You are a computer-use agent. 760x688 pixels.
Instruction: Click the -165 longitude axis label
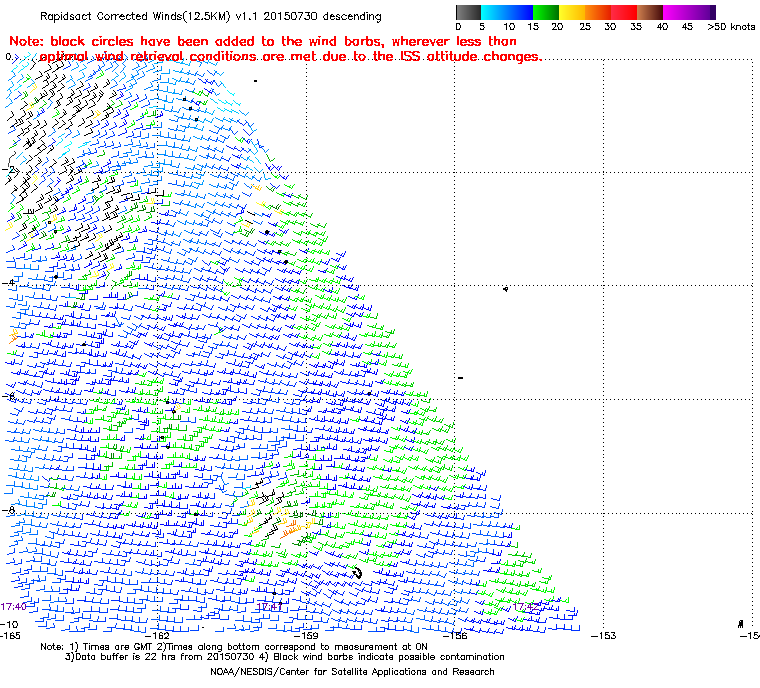pyautogui.click(x=11, y=635)
